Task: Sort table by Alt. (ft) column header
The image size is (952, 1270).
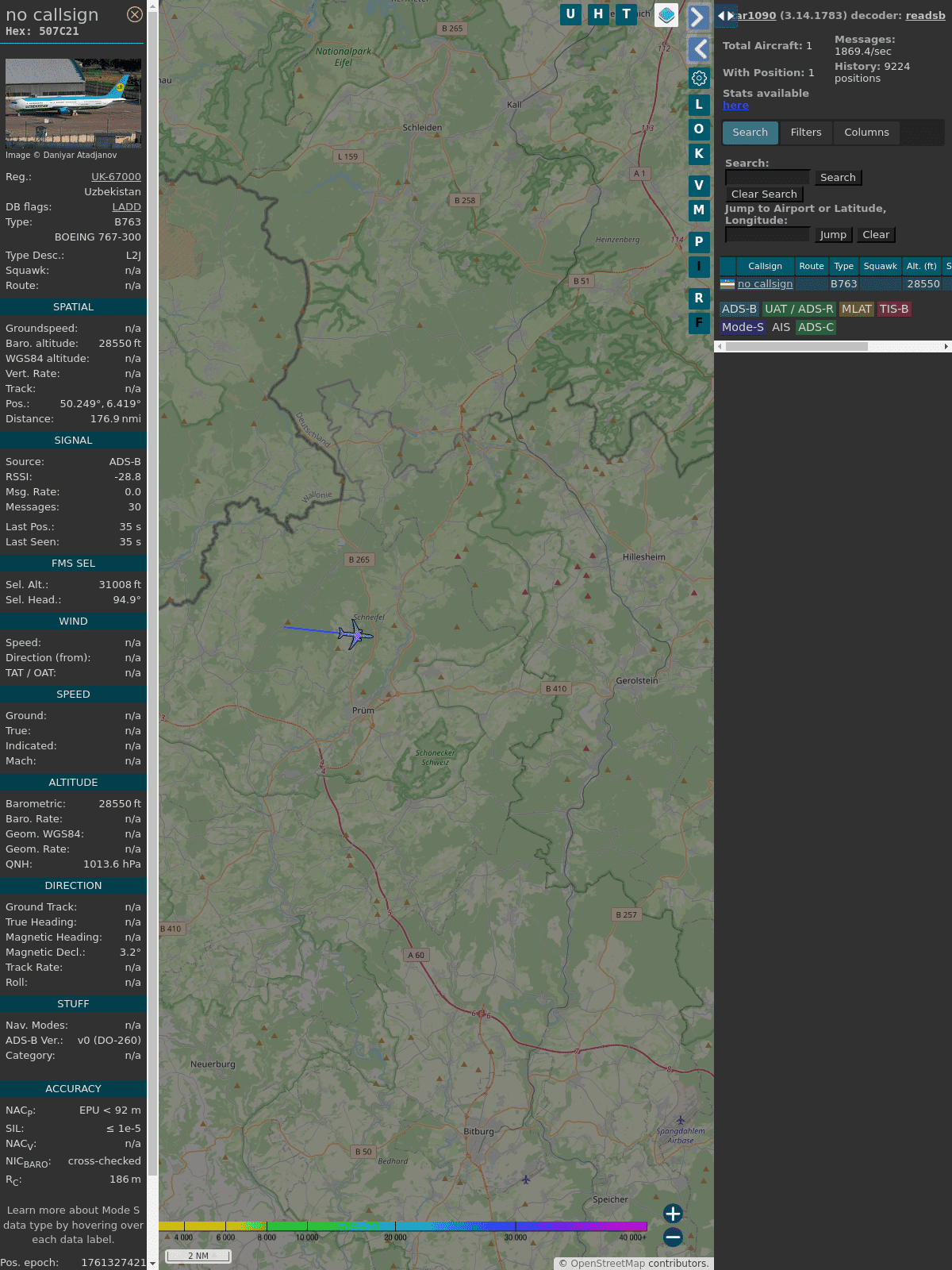Action: point(922,267)
